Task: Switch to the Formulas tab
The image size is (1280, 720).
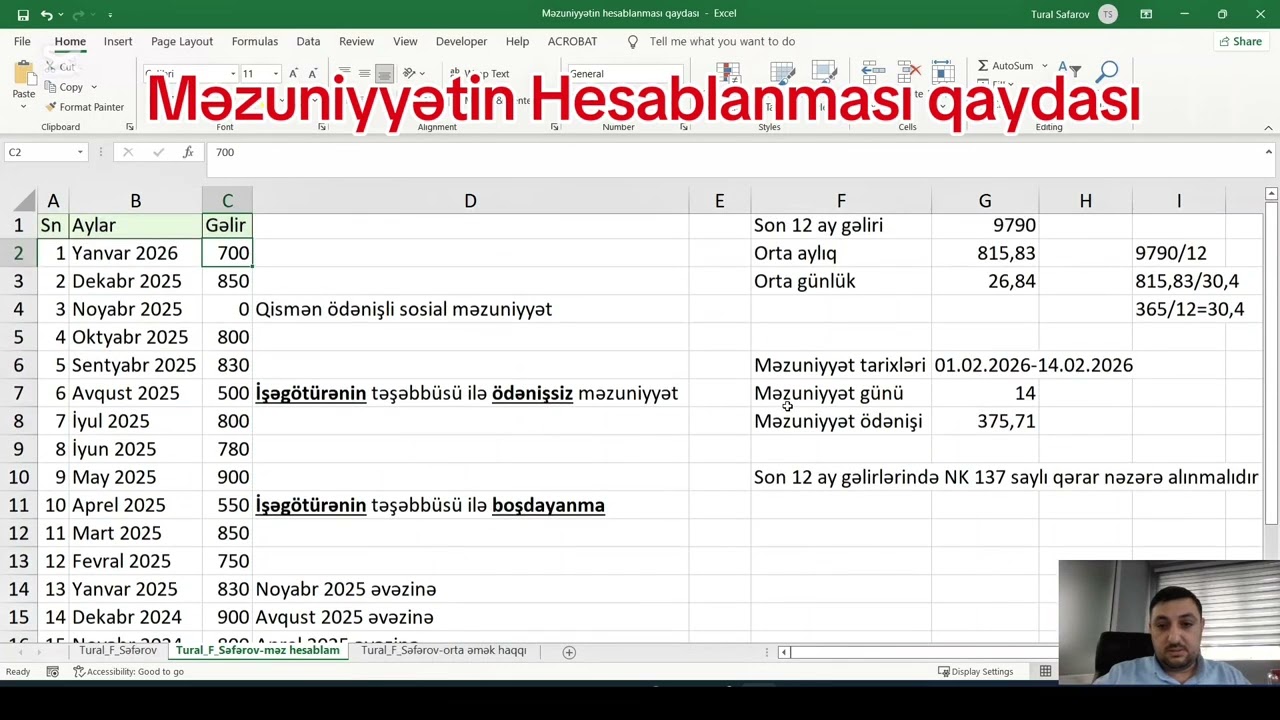Action: [x=255, y=41]
